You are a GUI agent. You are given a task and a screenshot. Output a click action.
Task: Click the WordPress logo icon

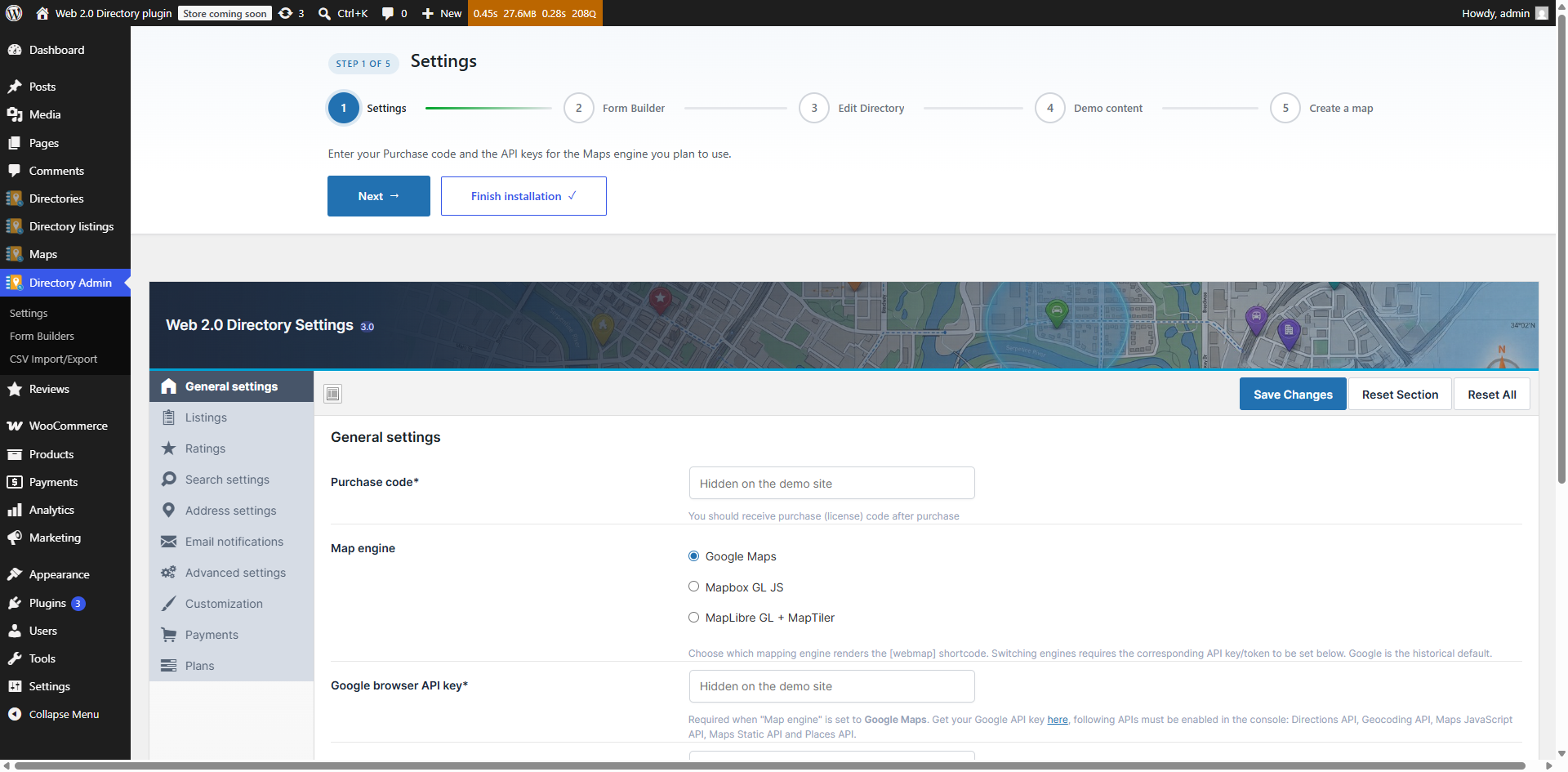tap(14, 13)
